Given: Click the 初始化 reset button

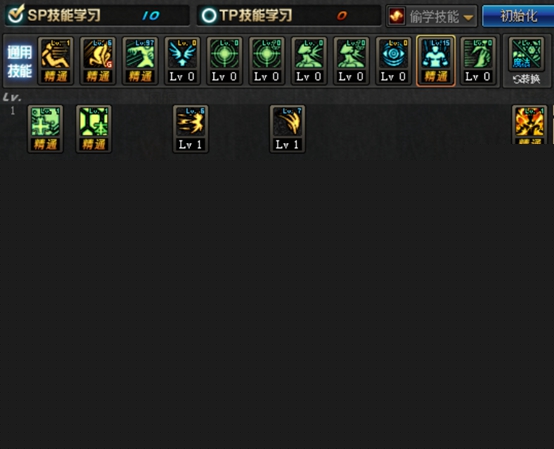Looking at the screenshot, I should [518, 16].
